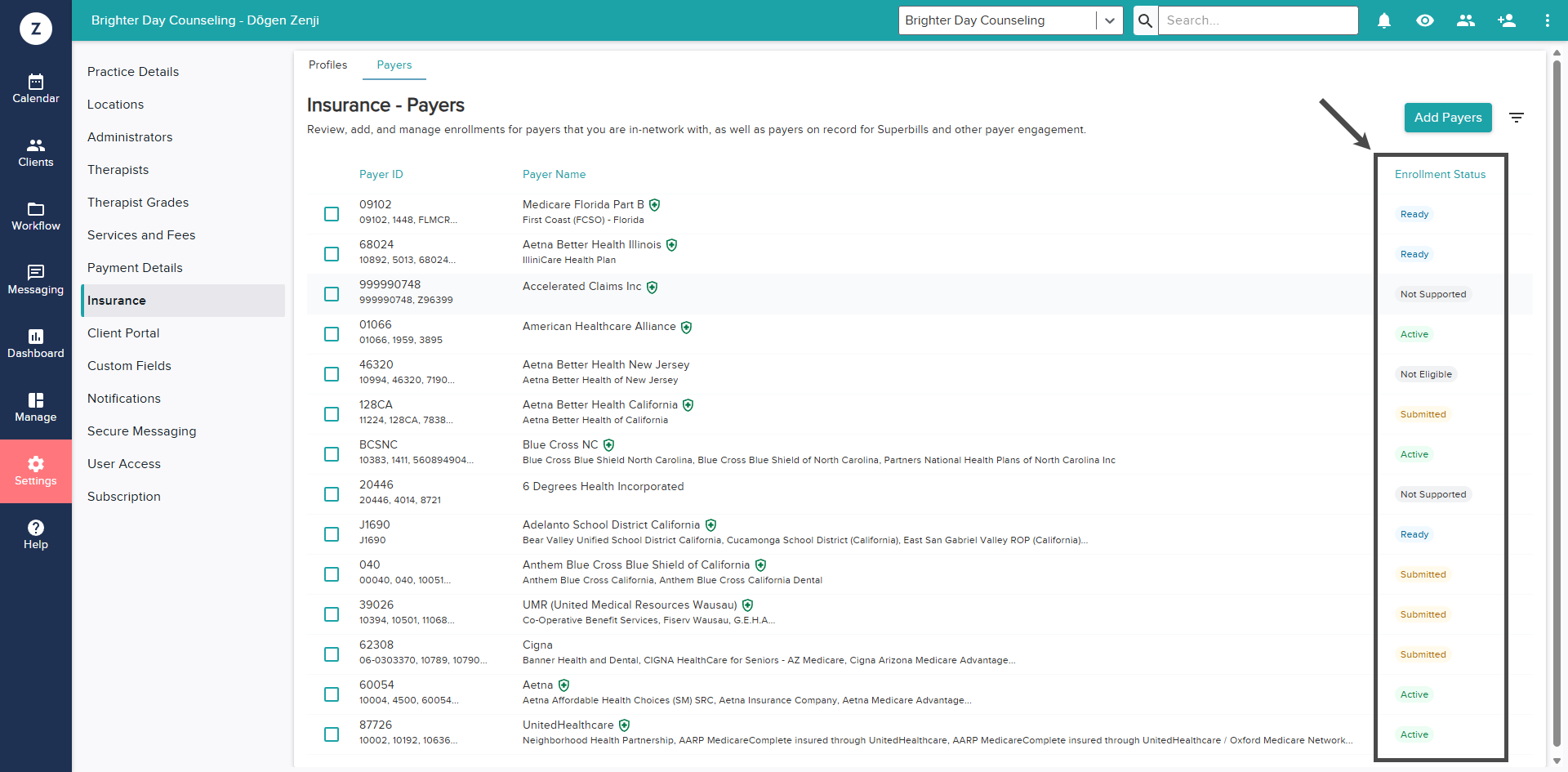Image resolution: width=1568 pixels, height=772 pixels.
Task: Open the User Access settings page
Action: coord(124,464)
